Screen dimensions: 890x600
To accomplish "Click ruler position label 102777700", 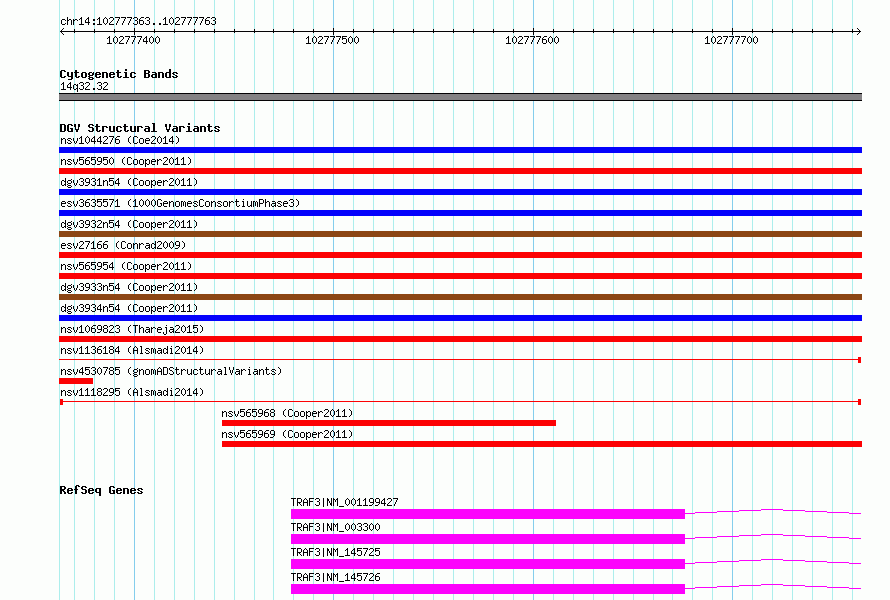I will pos(731,40).
